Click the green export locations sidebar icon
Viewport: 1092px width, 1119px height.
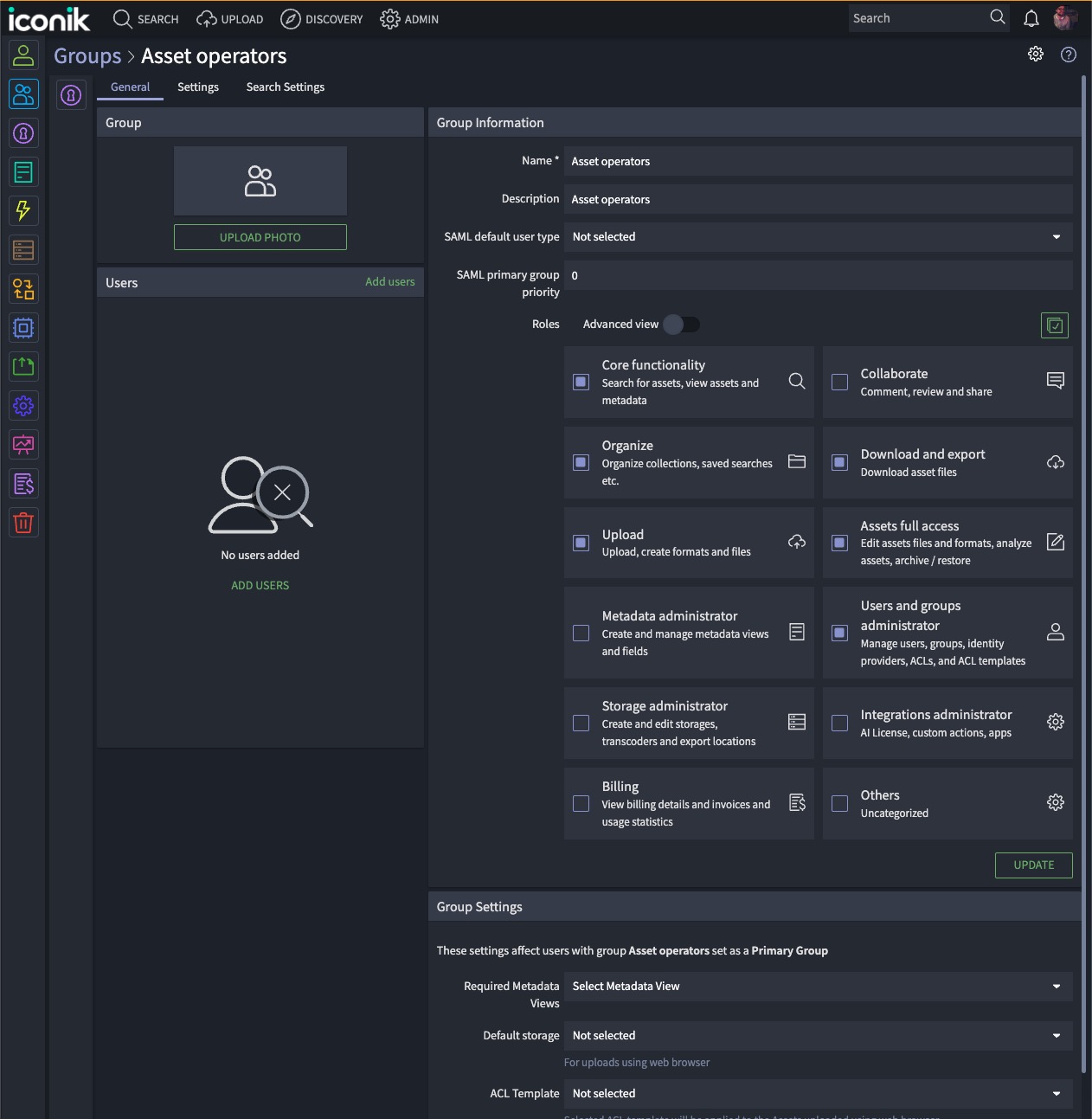(23, 366)
